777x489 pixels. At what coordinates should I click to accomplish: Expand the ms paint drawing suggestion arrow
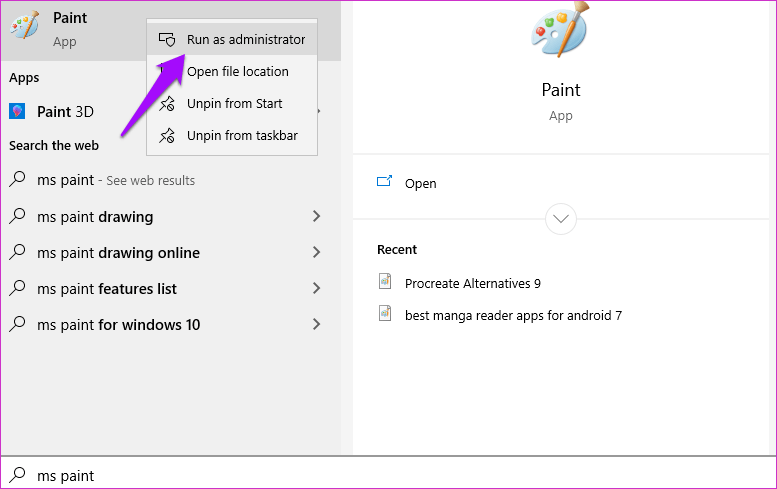pos(316,217)
